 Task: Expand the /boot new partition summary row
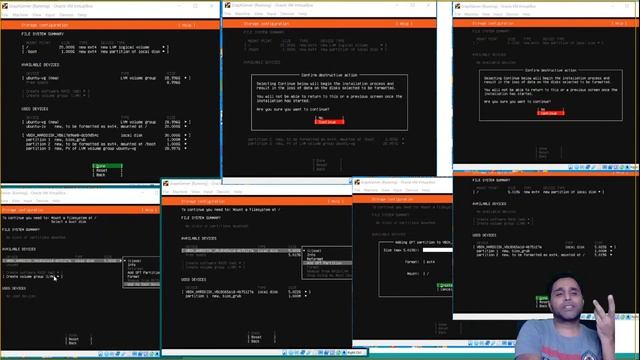pyautogui.click(x=95, y=52)
